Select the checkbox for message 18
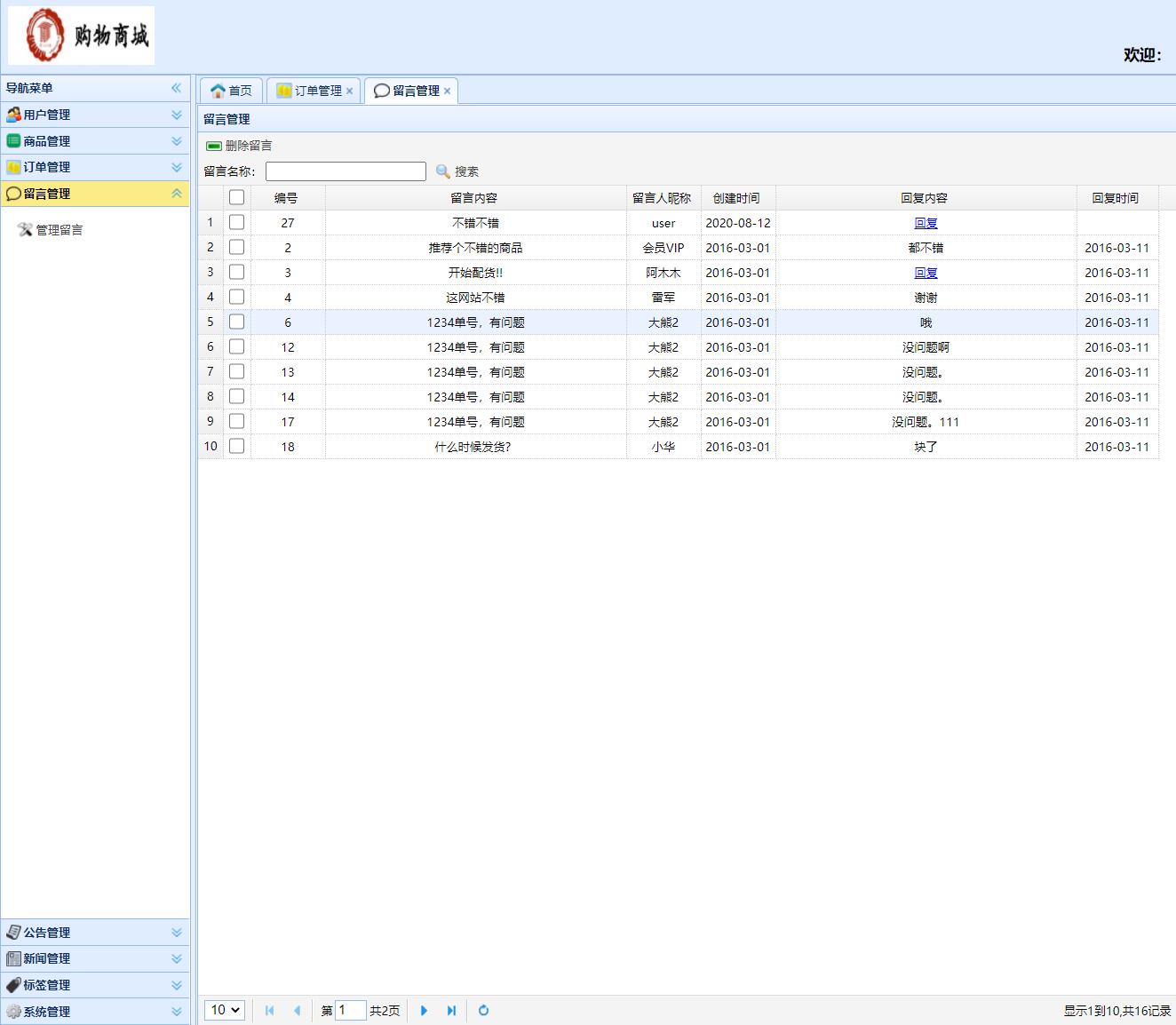 coord(236,447)
